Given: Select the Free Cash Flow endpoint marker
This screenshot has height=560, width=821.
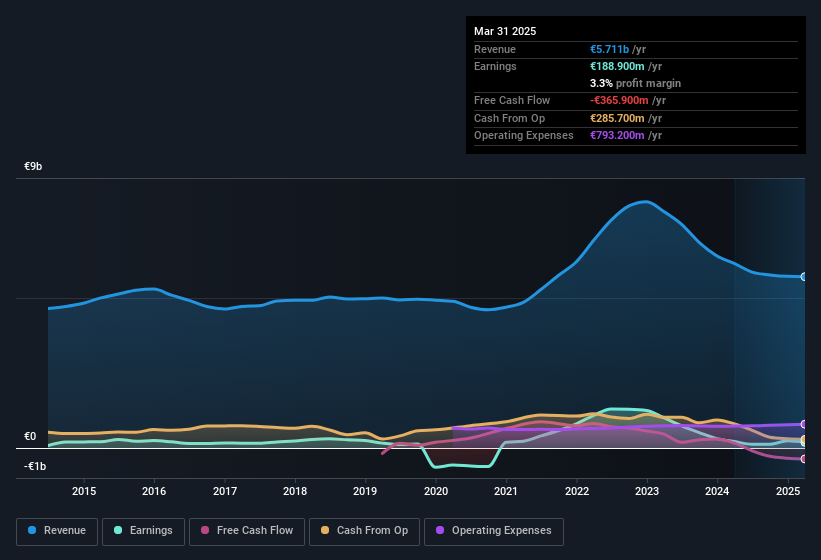Looking at the screenshot, I should point(804,459).
